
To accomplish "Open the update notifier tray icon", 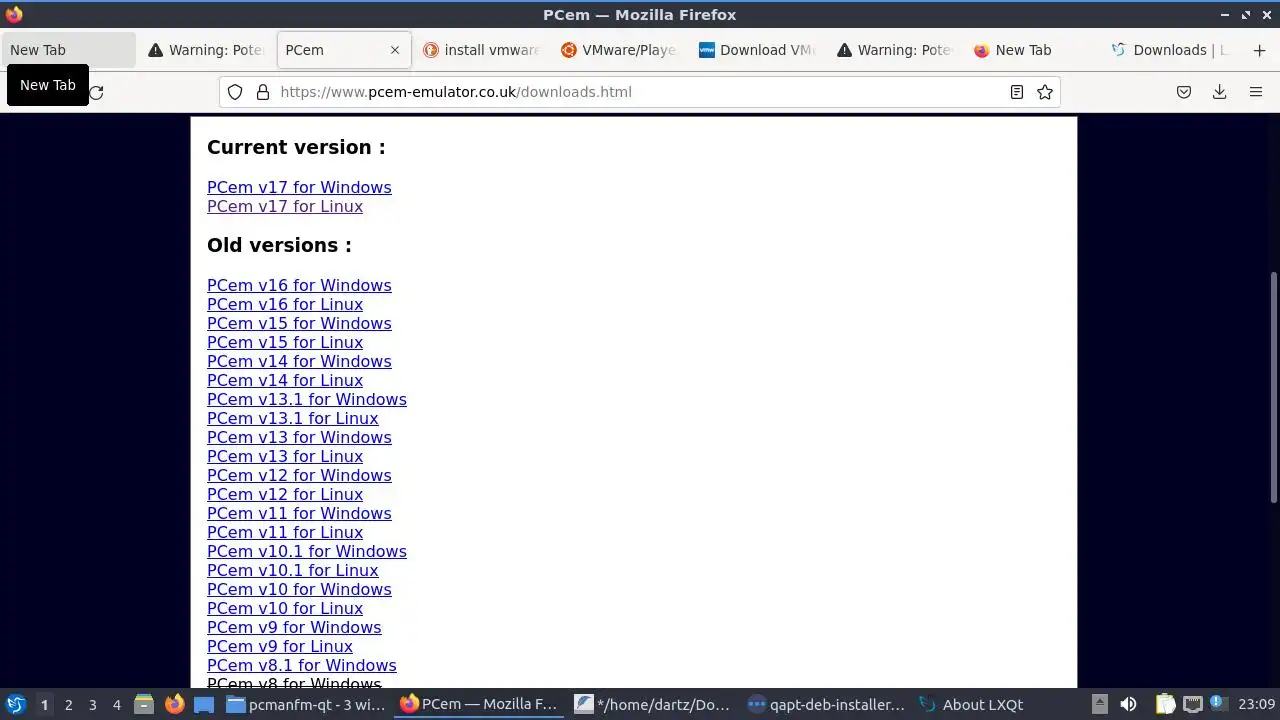I will 1218,703.
